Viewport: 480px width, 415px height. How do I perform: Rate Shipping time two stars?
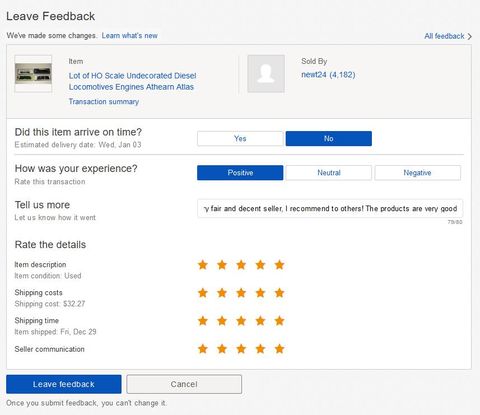coord(222,321)
